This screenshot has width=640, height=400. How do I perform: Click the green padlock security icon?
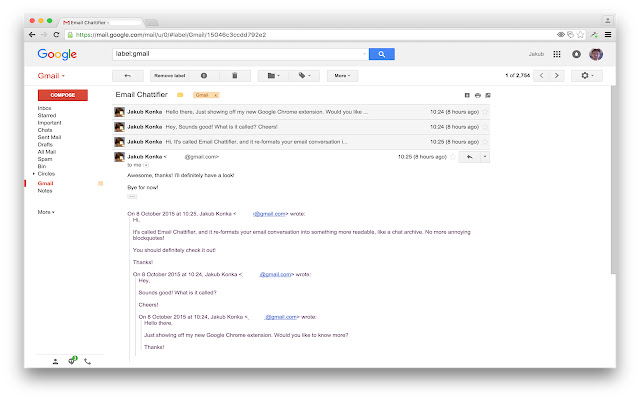coord(70,35)
